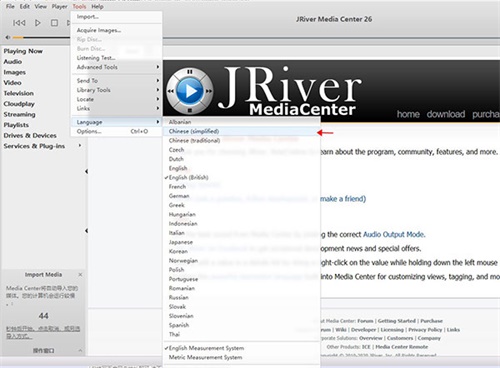Click the Privacy Policy footer link

pos(425,330)
